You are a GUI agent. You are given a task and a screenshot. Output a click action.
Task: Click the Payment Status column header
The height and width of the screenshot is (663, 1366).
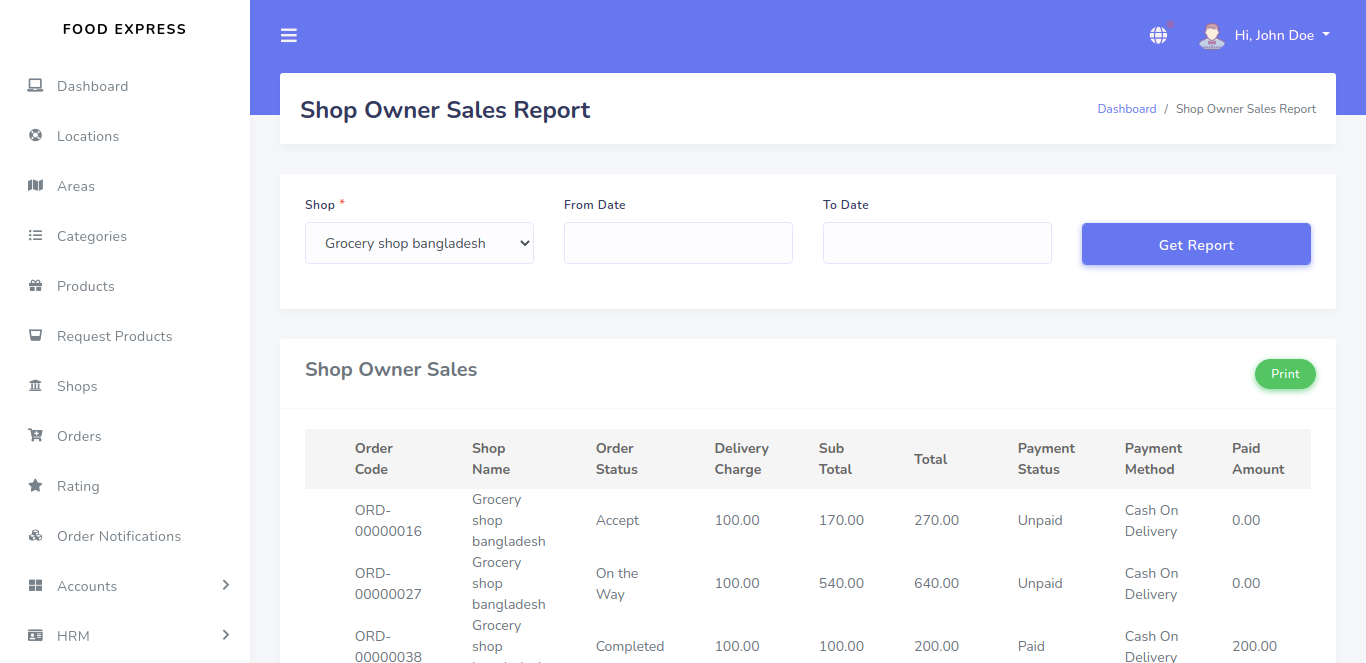(x=1046, y=459)
